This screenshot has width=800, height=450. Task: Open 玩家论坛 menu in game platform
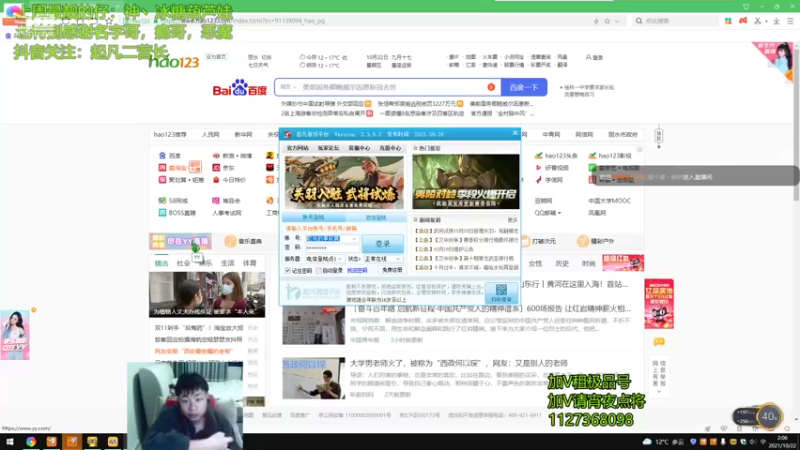pyautogui.click(x=328, y=148)
